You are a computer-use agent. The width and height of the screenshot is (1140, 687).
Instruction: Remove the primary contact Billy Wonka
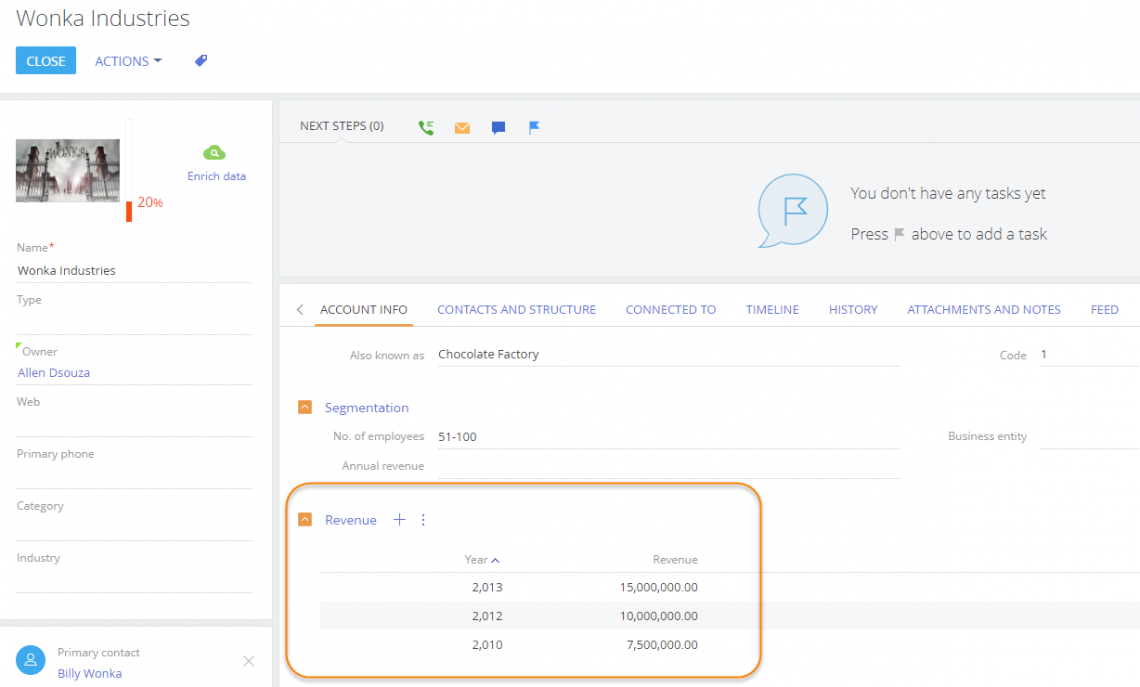(x=249, y=661)
